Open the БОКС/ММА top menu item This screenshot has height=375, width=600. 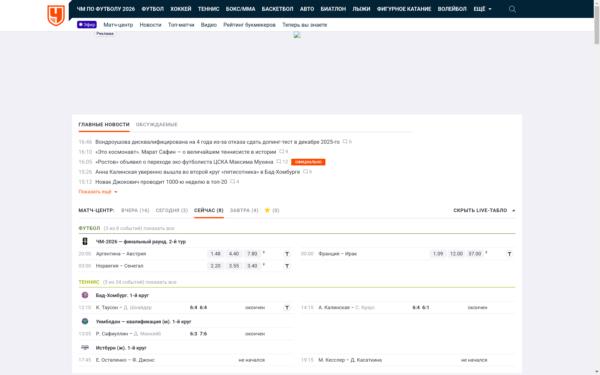pyautogui.click(x=240, y=9)
